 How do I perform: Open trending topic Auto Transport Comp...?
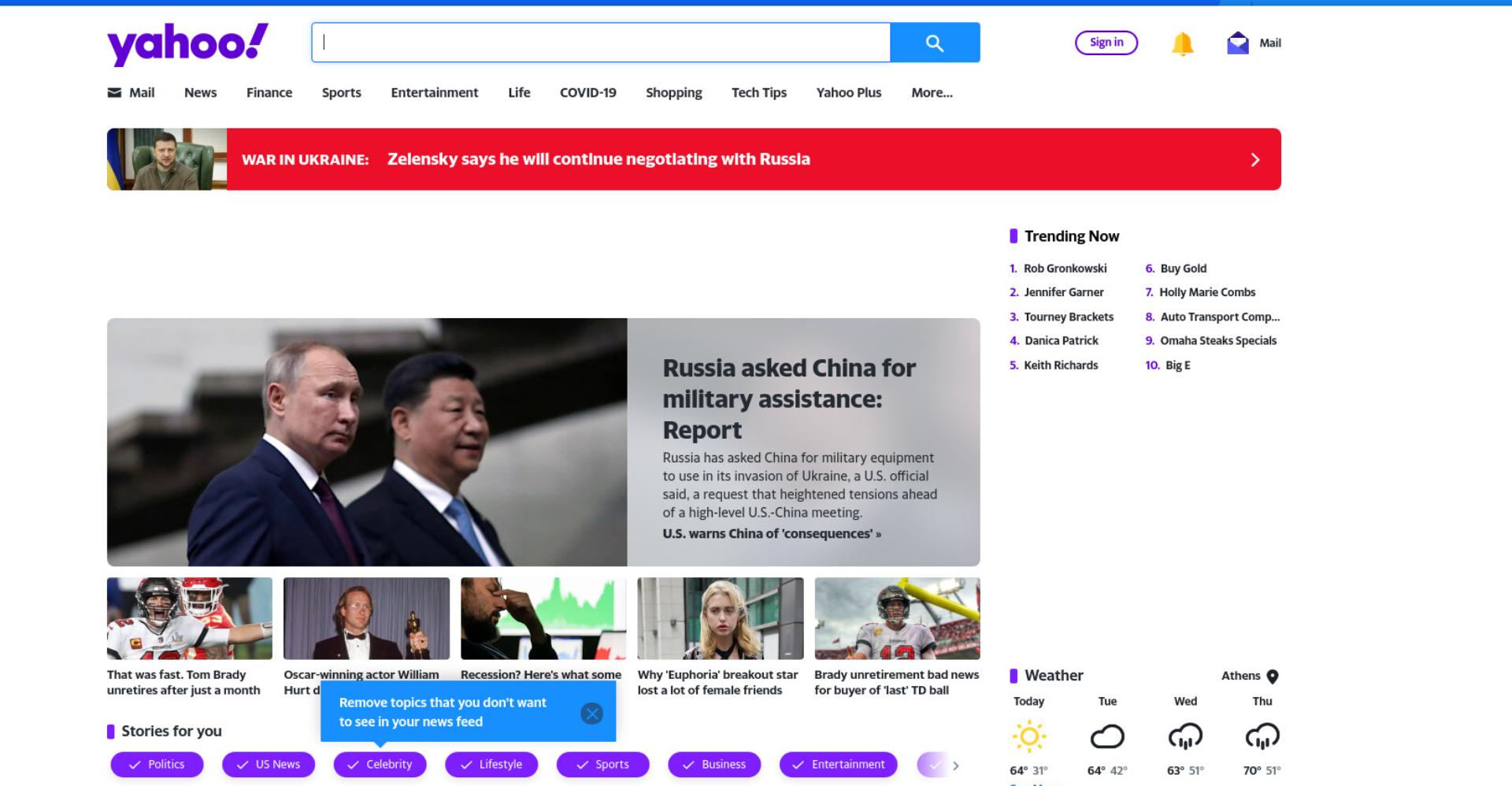click(x=1220, y=317)
